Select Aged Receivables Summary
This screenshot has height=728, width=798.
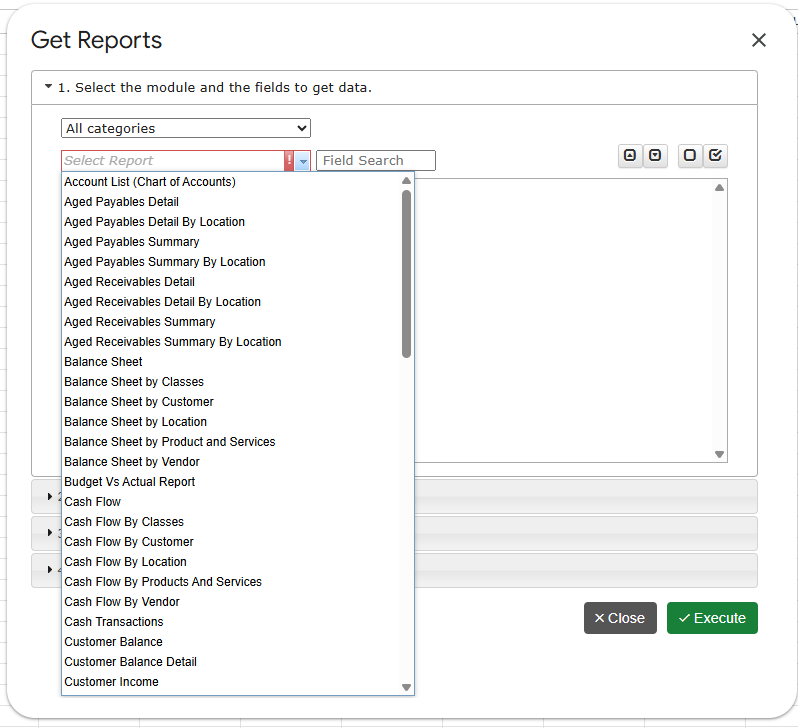click(232, 322)
